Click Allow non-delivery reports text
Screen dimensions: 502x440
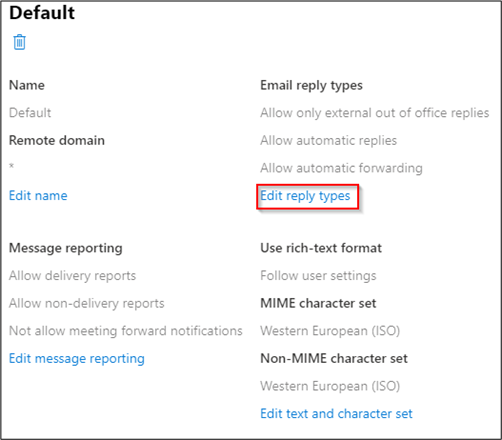(87, 304)
